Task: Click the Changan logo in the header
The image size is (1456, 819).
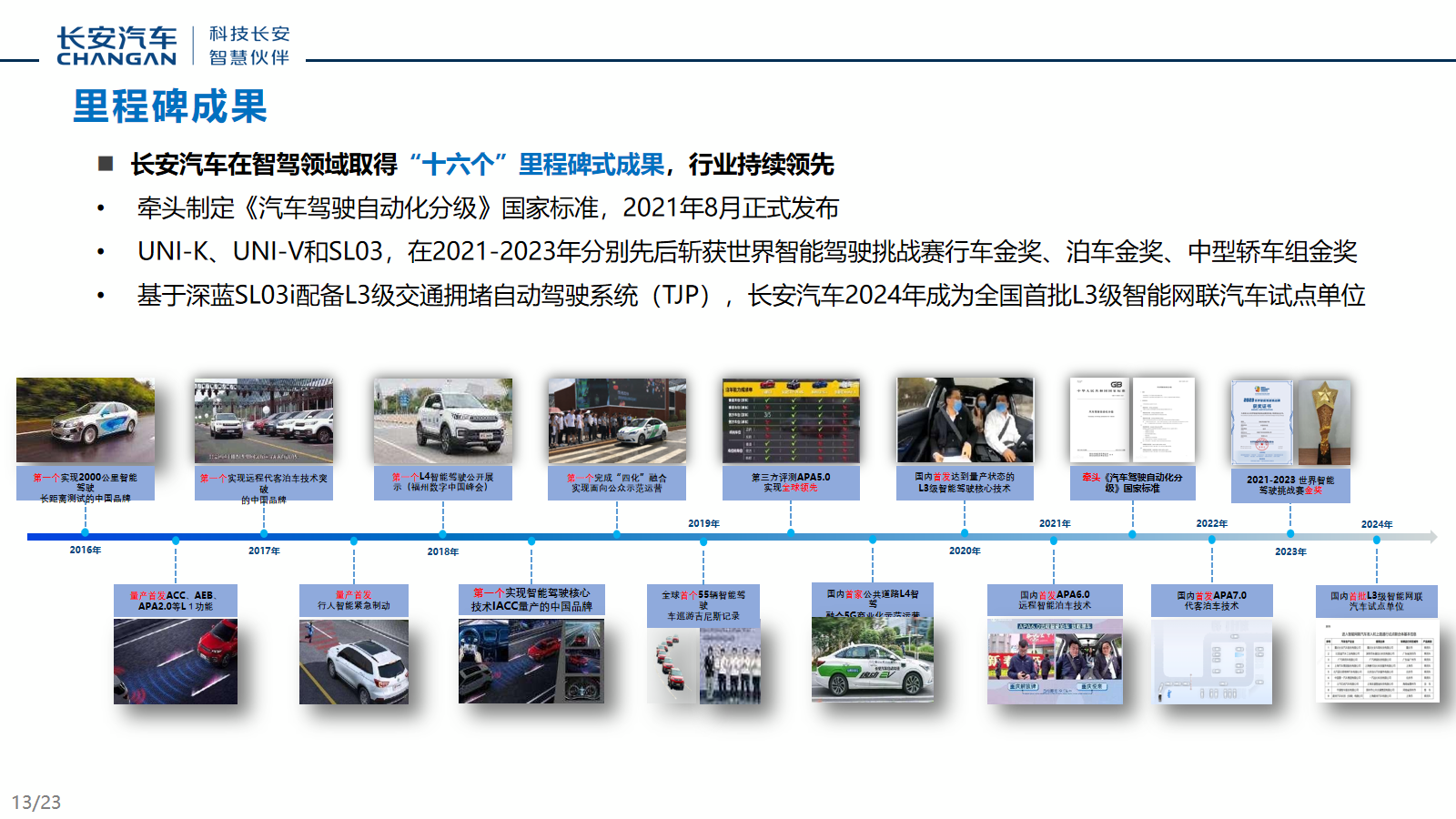Action: tap(116, 45)
